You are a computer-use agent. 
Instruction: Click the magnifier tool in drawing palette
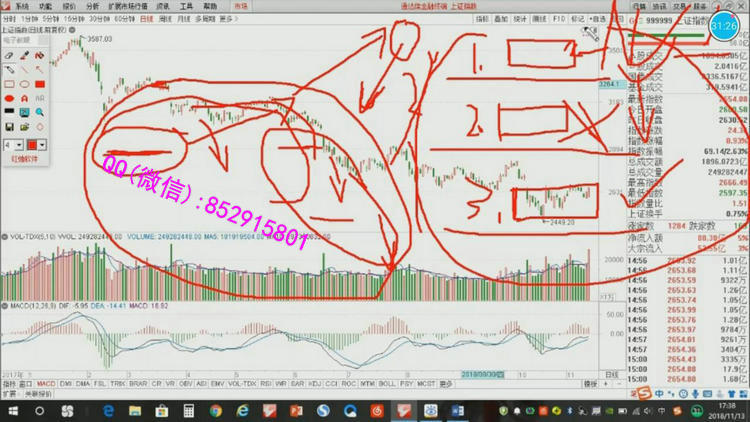point(39,112)
